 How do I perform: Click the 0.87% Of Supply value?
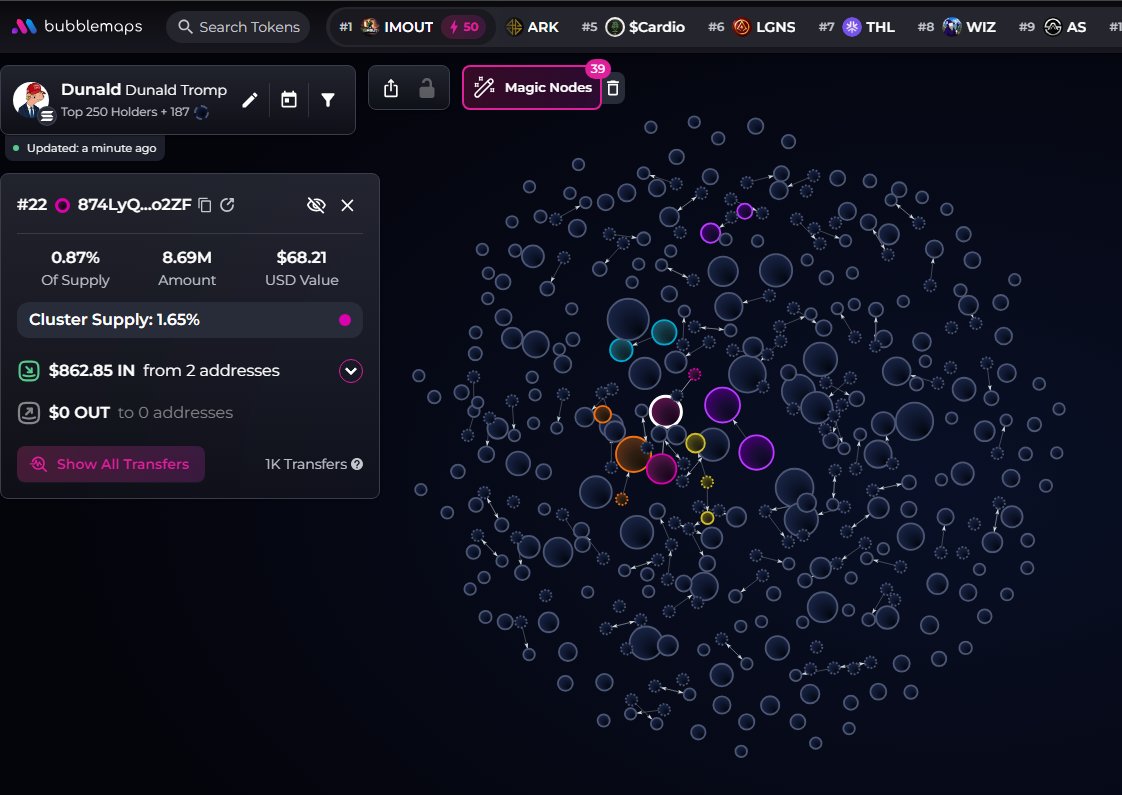75,258
